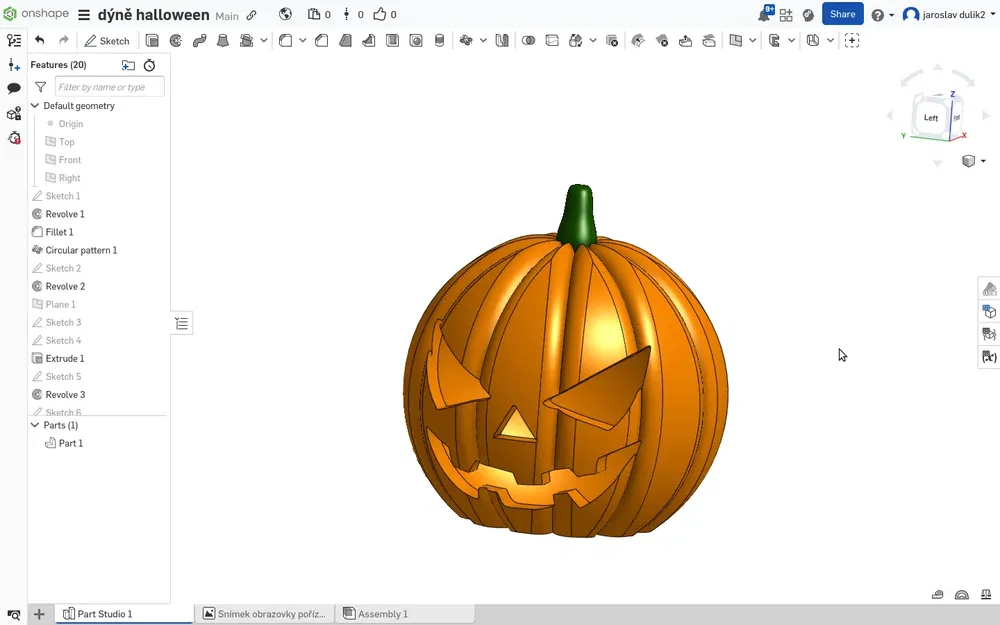This screenshot has height=625, width=1000.
Task: Open the view cube Left face
Action: pyautogui.click(x=930, y=117)
